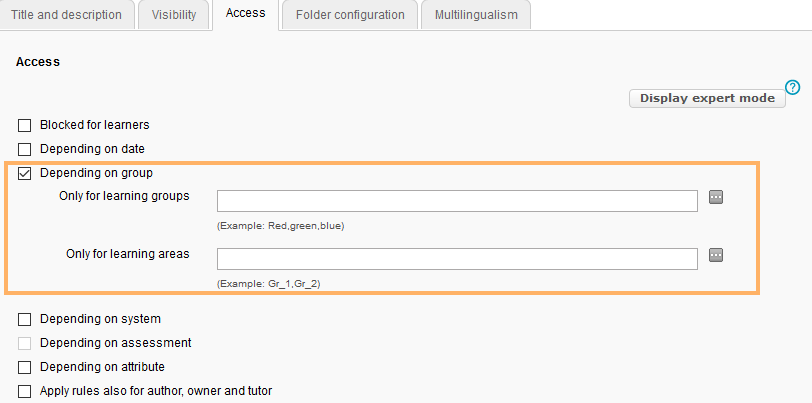Uncheck Depending on group checkbox
812x403 pixels.
click(25, 173)
